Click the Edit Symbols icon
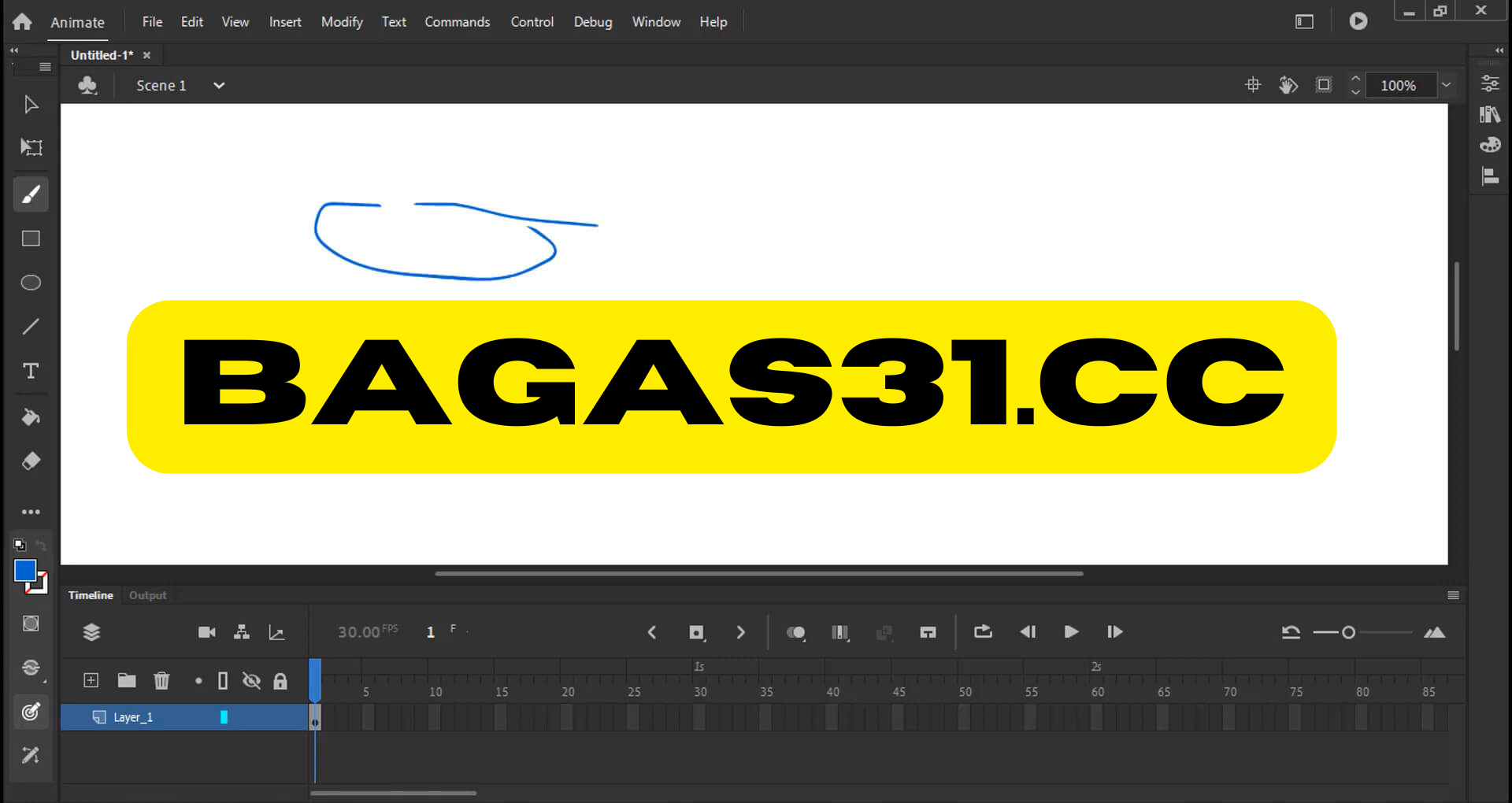 [87, 85]
